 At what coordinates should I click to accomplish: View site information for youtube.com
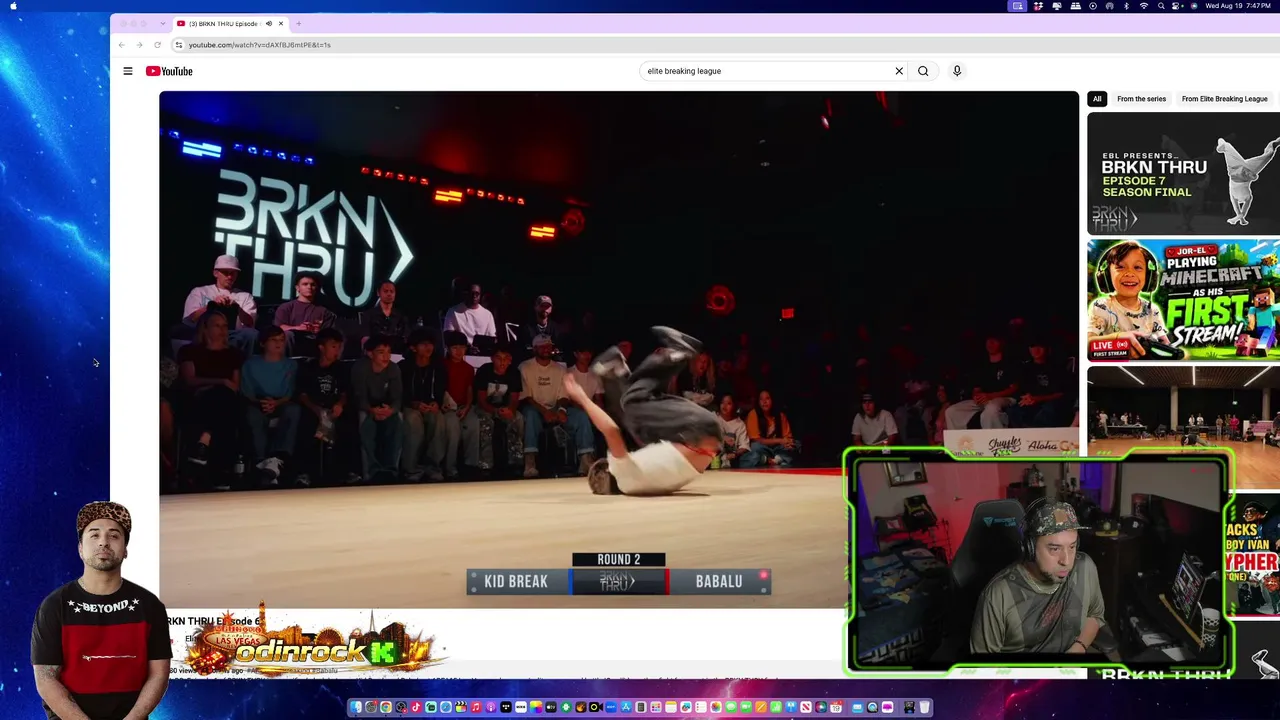click(x=179, y=45)
